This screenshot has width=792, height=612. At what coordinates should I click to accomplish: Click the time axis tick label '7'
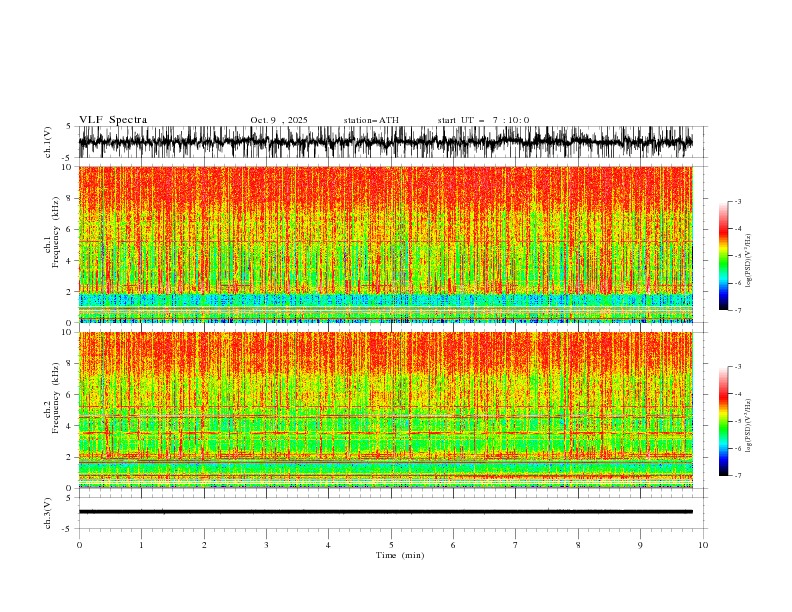point(516,545)
